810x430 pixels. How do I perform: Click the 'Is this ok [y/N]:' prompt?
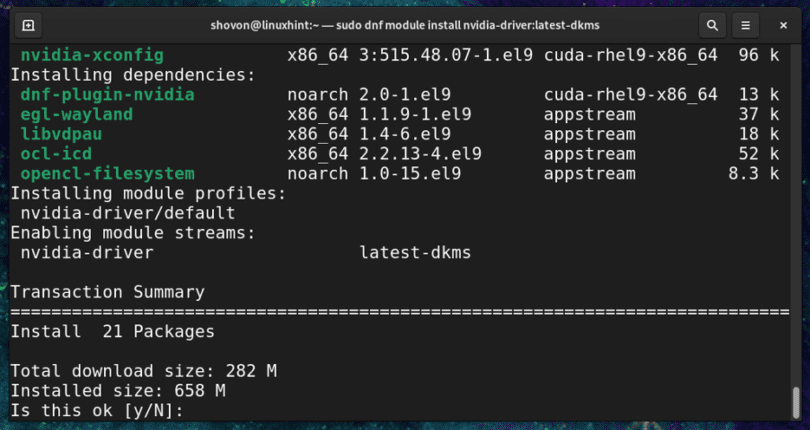click(97, 410)
